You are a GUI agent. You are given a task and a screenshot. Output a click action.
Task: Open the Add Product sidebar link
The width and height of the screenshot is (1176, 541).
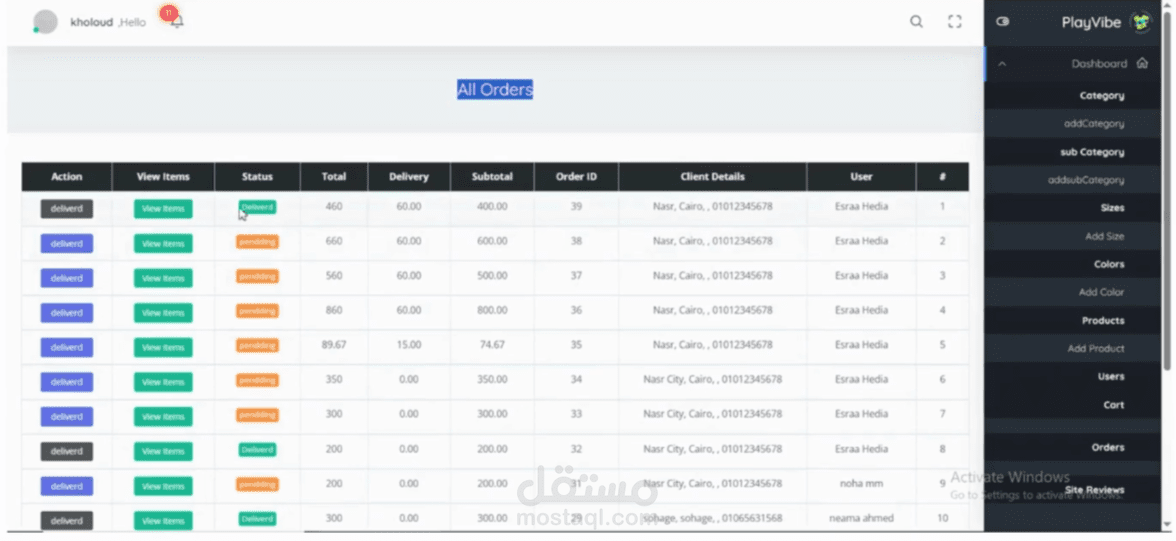1096,348
